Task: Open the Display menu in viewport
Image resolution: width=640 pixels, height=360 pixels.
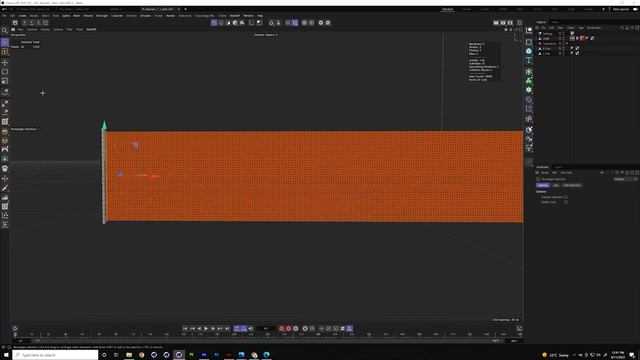Action: [x=45, y=29]
